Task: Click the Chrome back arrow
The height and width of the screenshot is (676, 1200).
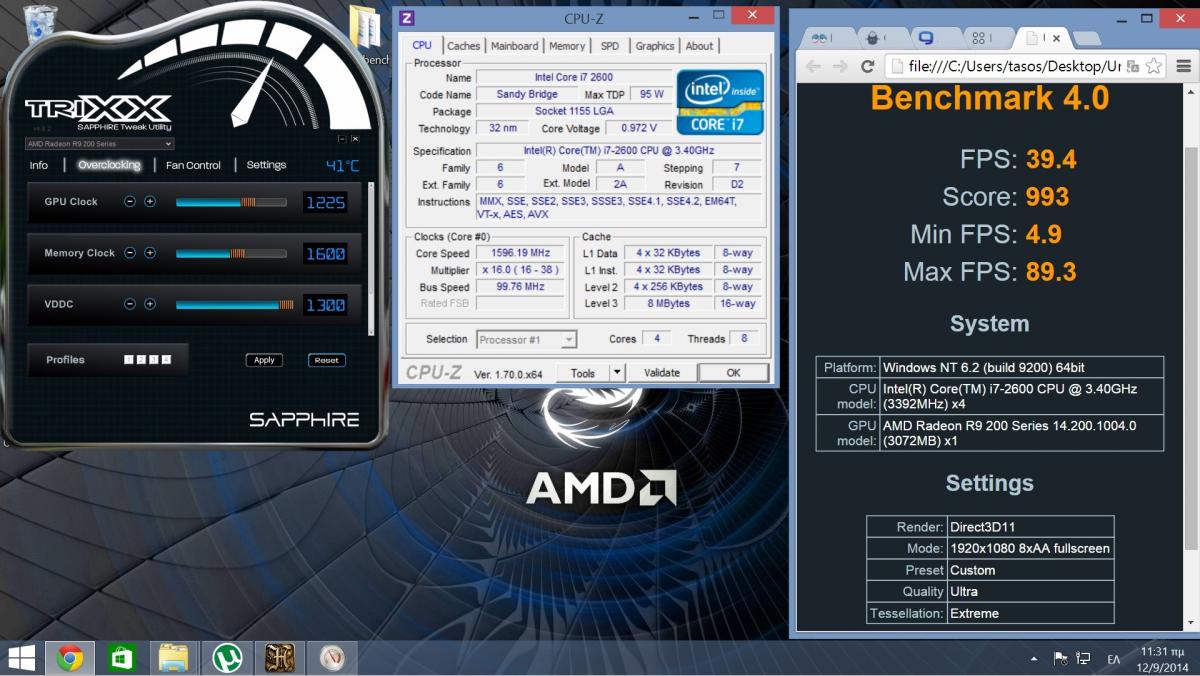Action: click(x=813, y=67)
